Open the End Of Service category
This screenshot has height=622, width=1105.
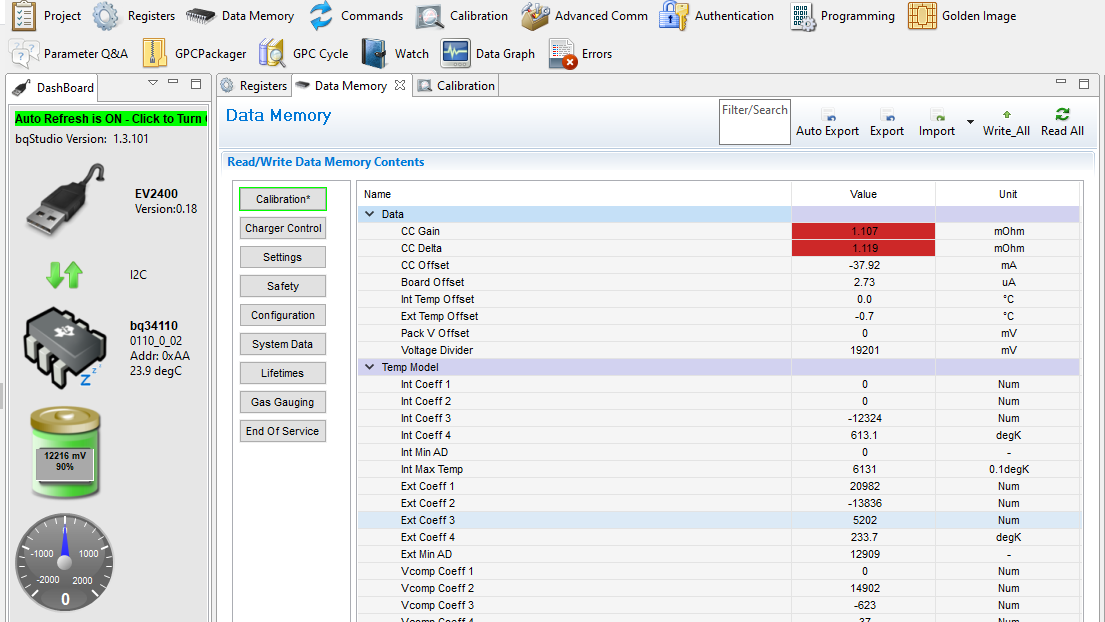(283, 431)
